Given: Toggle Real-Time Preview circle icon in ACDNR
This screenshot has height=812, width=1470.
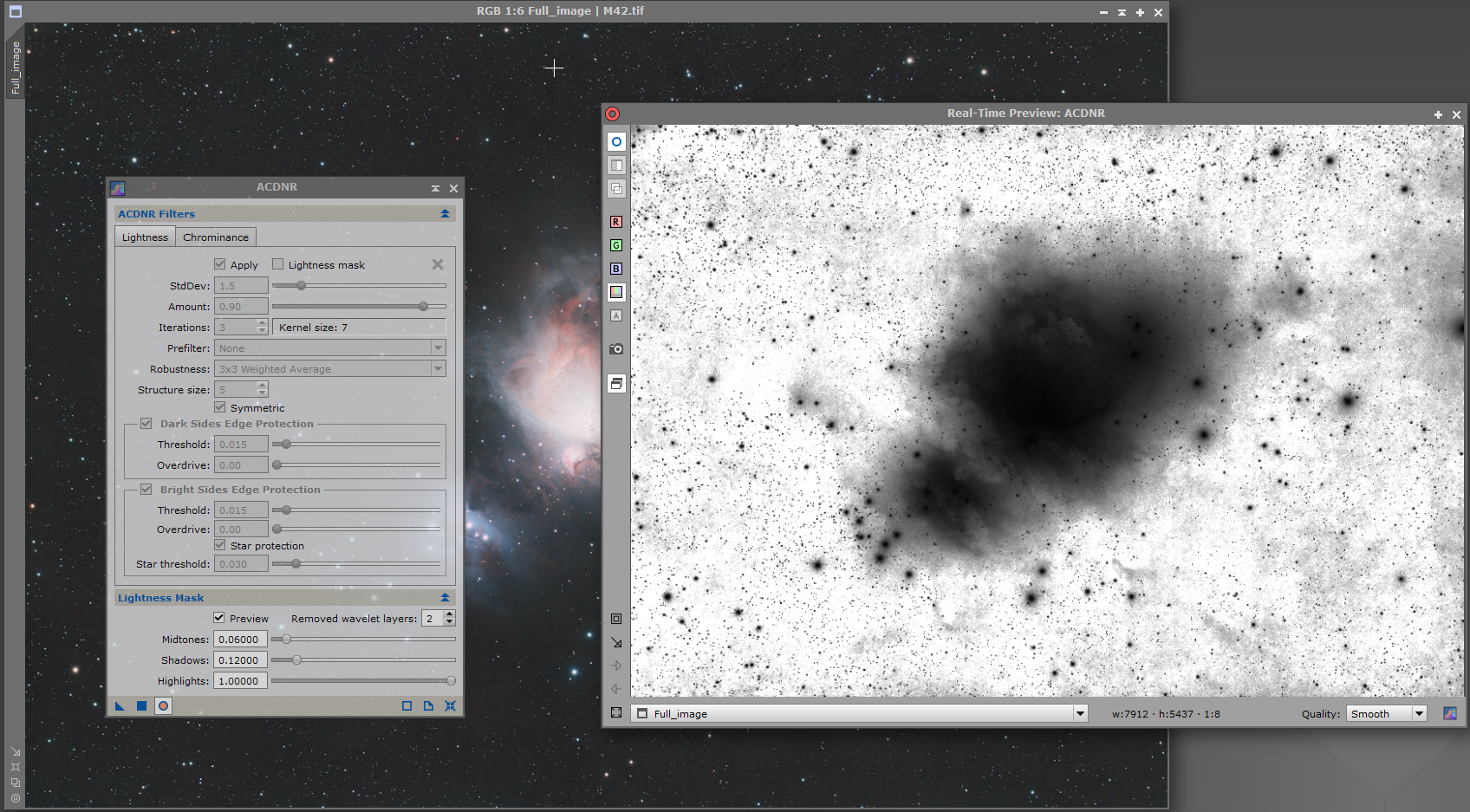Looking at the screenshot, I should (x=163, y=706).
